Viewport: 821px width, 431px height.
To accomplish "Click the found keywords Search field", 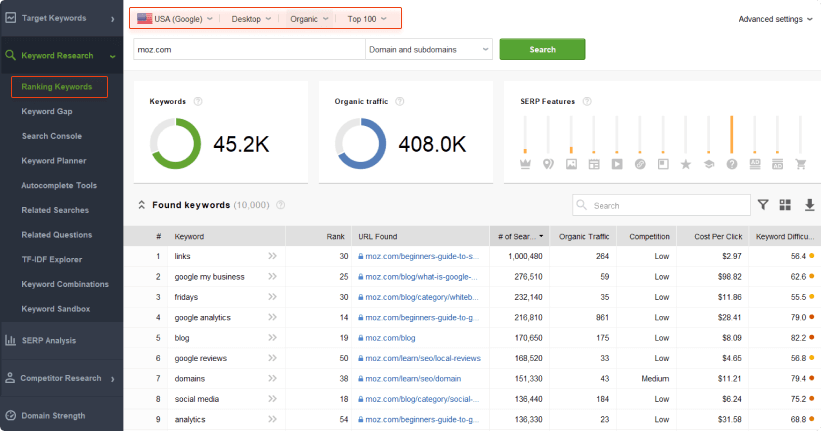I will tap(661, 205).
